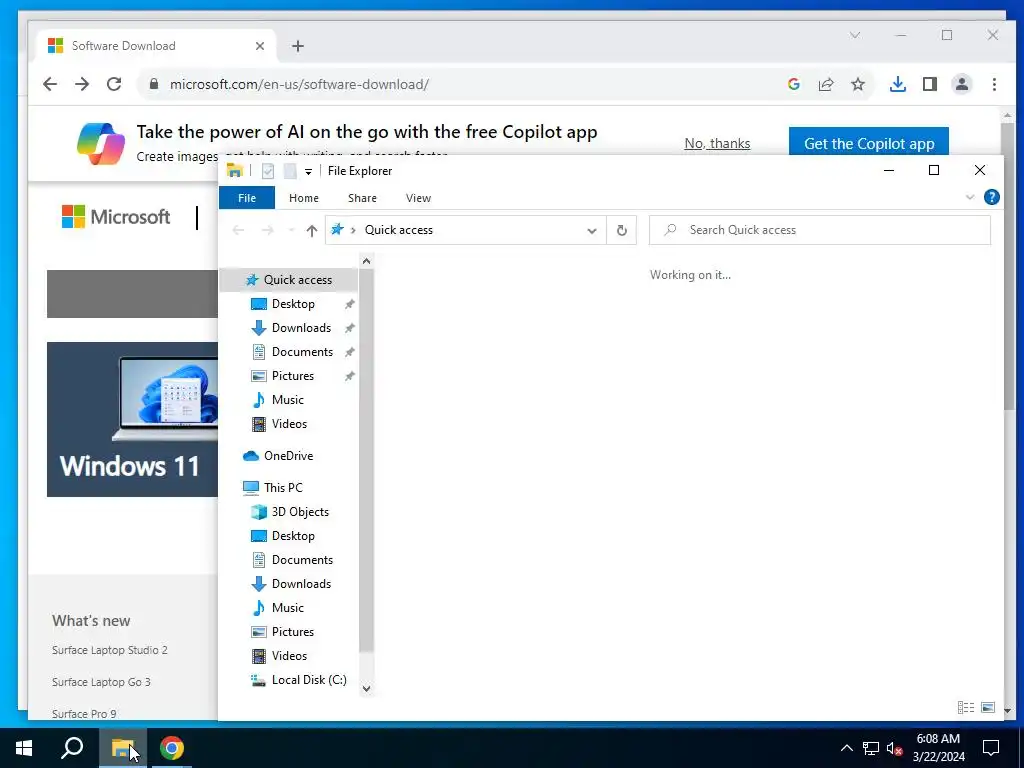
Task: Click the Chrome forward arrow
Action: coord(82,84)
